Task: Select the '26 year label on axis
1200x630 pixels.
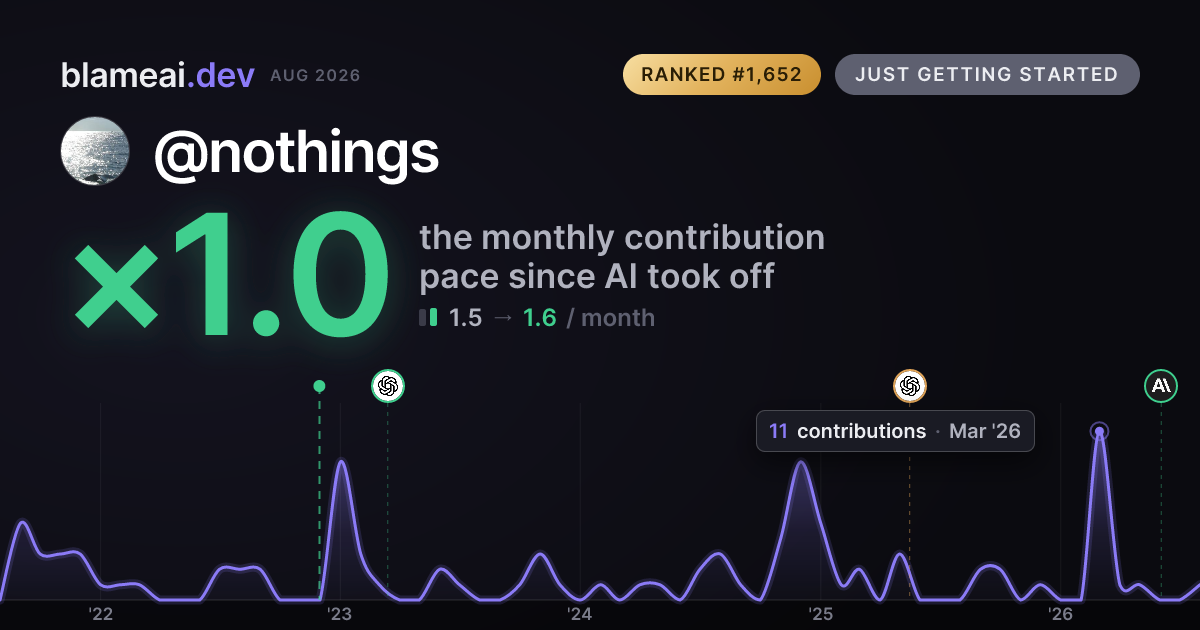Action: [1060, 613]
